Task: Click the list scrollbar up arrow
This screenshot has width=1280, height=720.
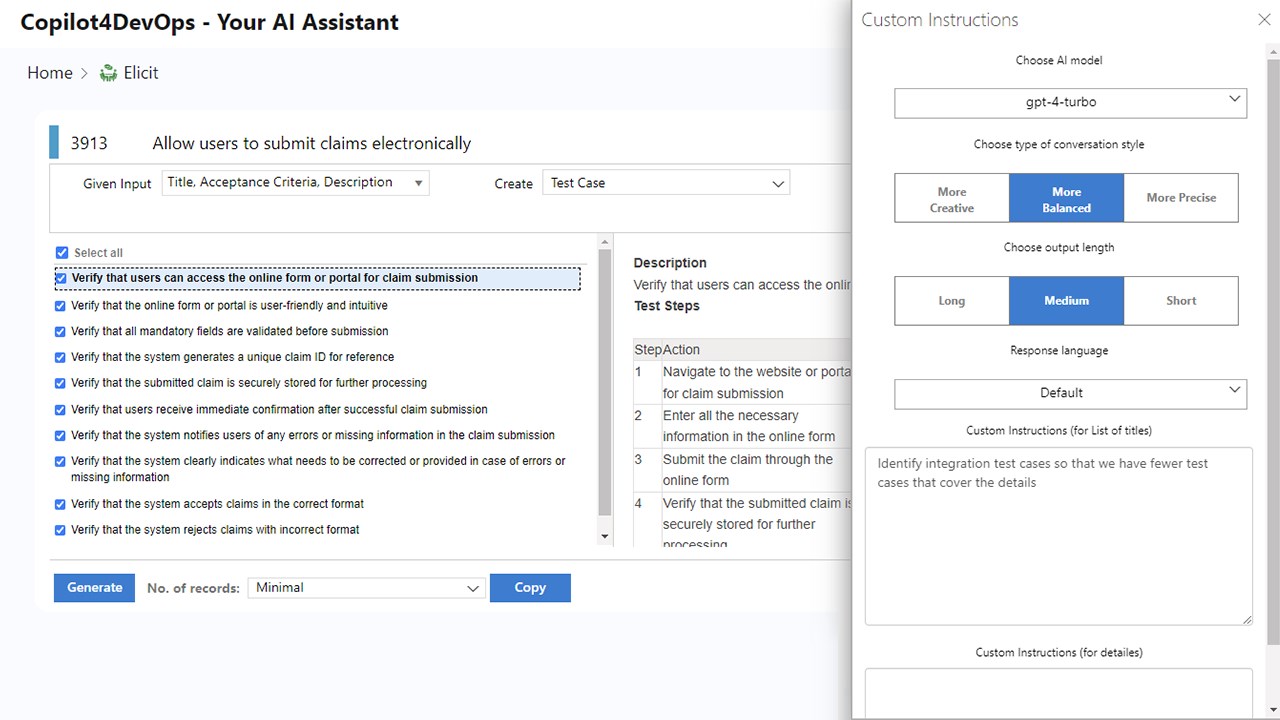Action: [x=604, y=242]
